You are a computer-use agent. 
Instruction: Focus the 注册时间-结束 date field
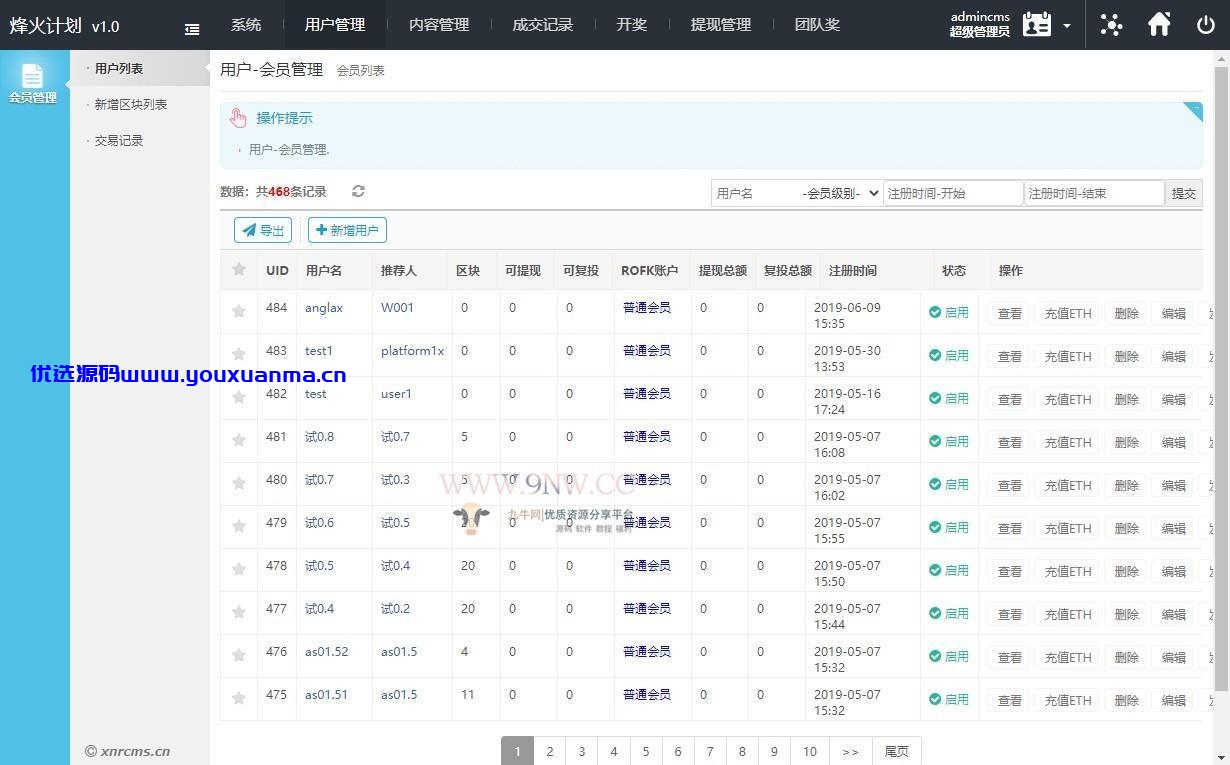[1095, 193]
